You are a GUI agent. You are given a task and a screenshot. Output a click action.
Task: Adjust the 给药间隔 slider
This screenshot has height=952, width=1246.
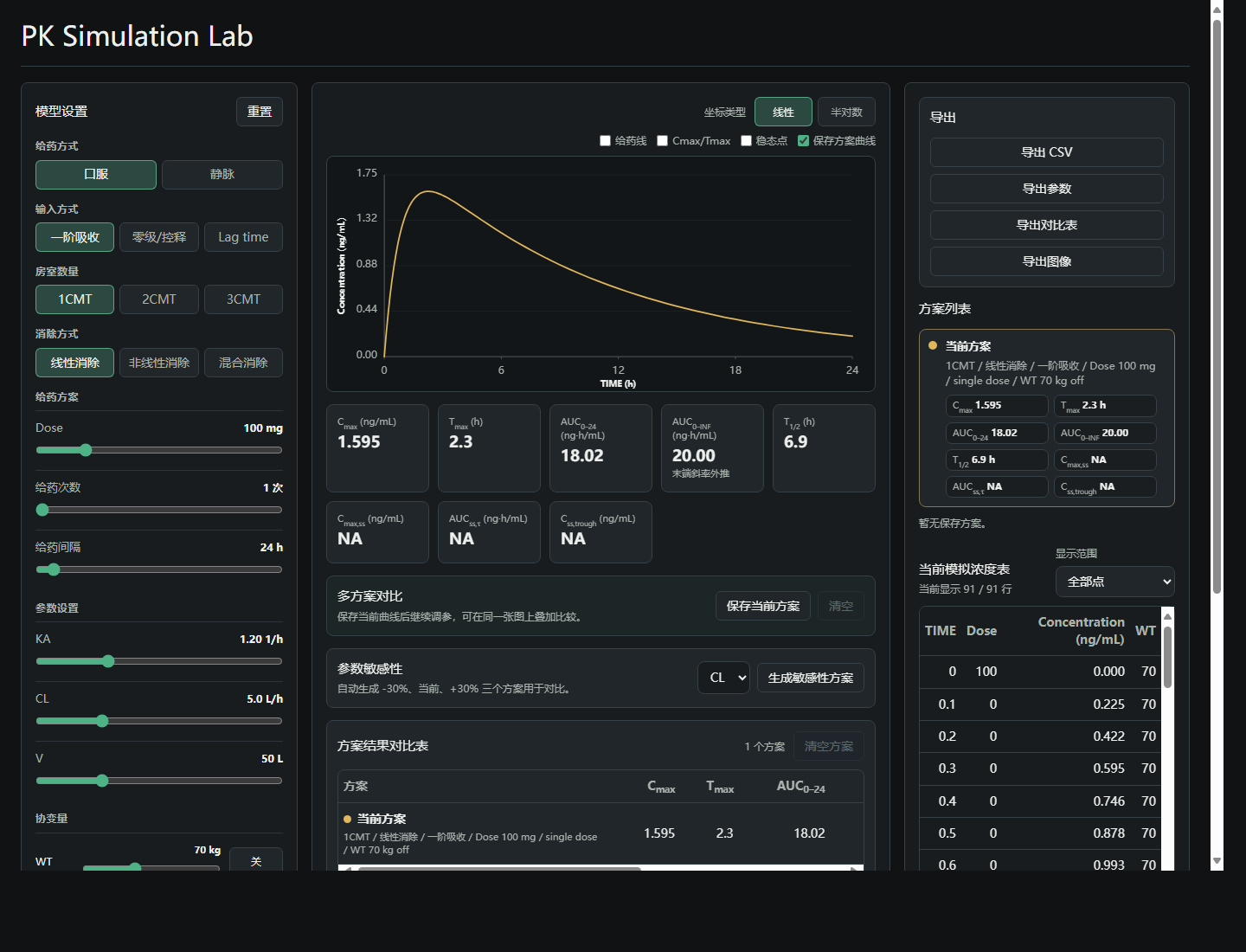click(159, 569)
